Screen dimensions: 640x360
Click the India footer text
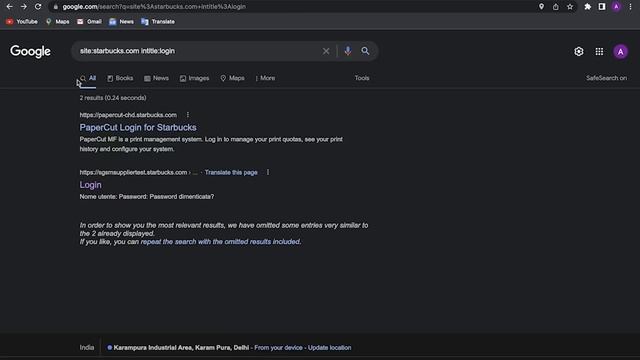point(87,348)
